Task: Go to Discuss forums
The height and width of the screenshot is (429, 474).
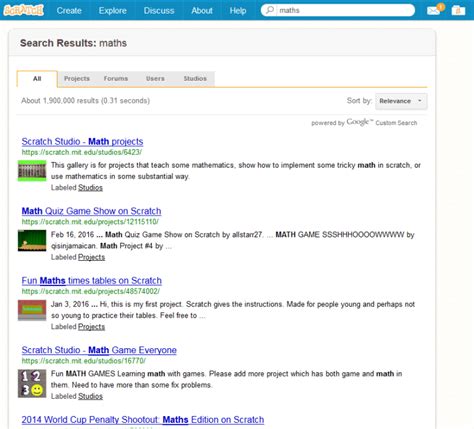Action: pyautogui.click(x=159, y=10)
